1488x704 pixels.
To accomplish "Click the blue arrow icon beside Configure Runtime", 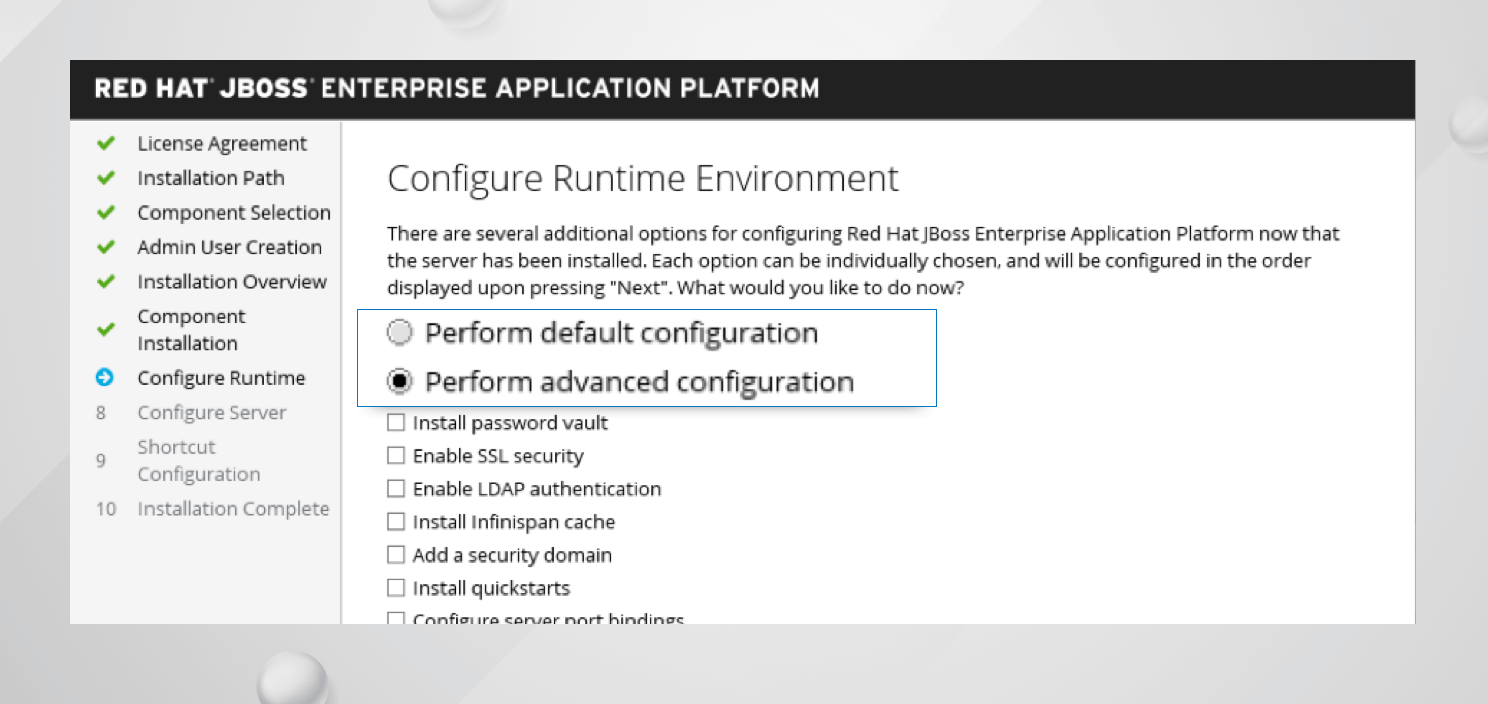I will click(105, 378).
